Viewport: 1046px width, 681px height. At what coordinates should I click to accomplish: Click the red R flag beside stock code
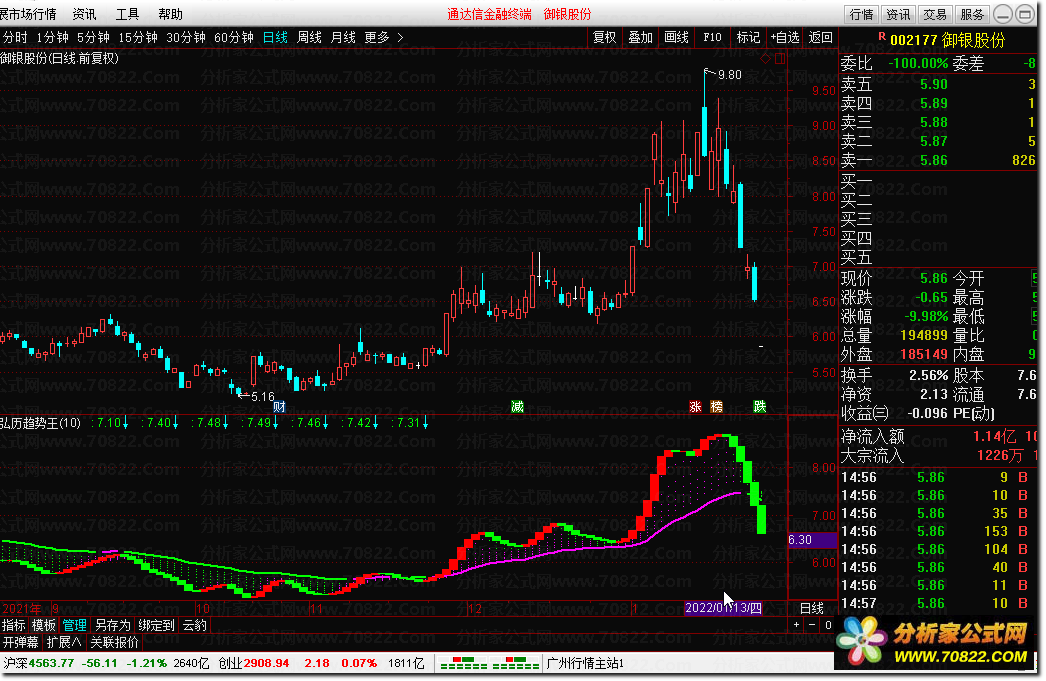pyautogui.click(x=882, y=37)
